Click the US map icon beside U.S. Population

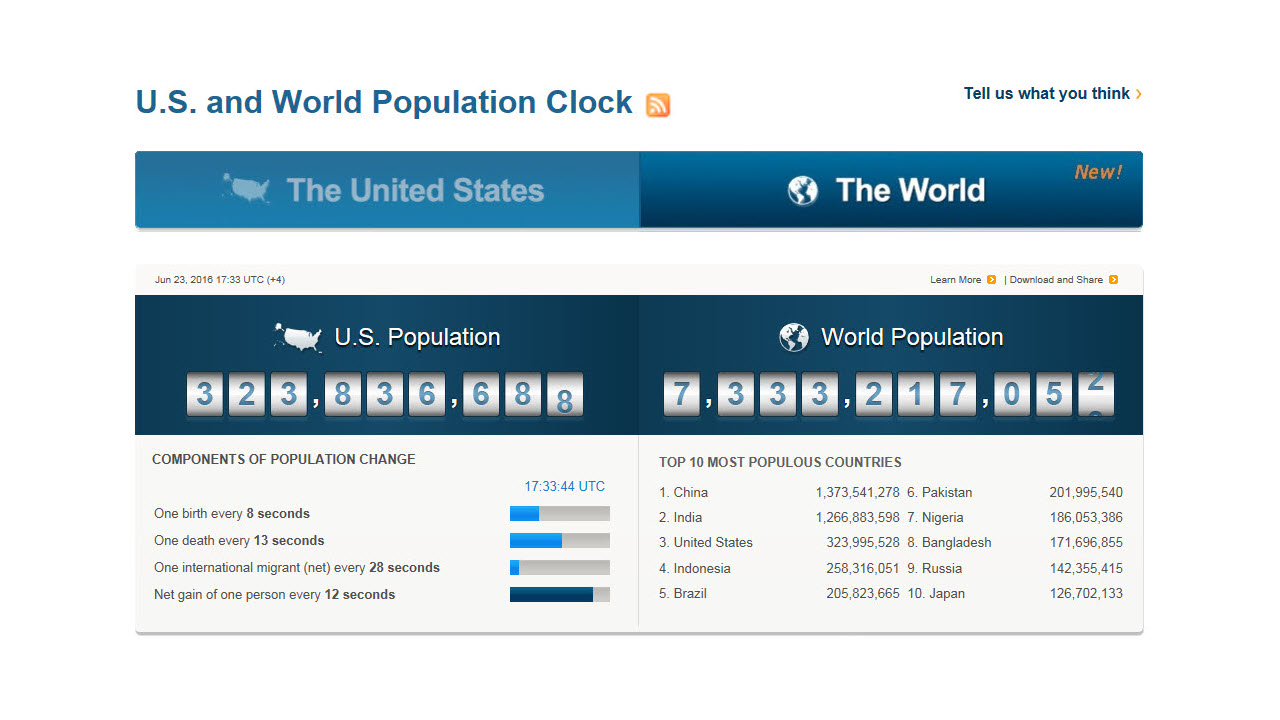pos(298,338)
